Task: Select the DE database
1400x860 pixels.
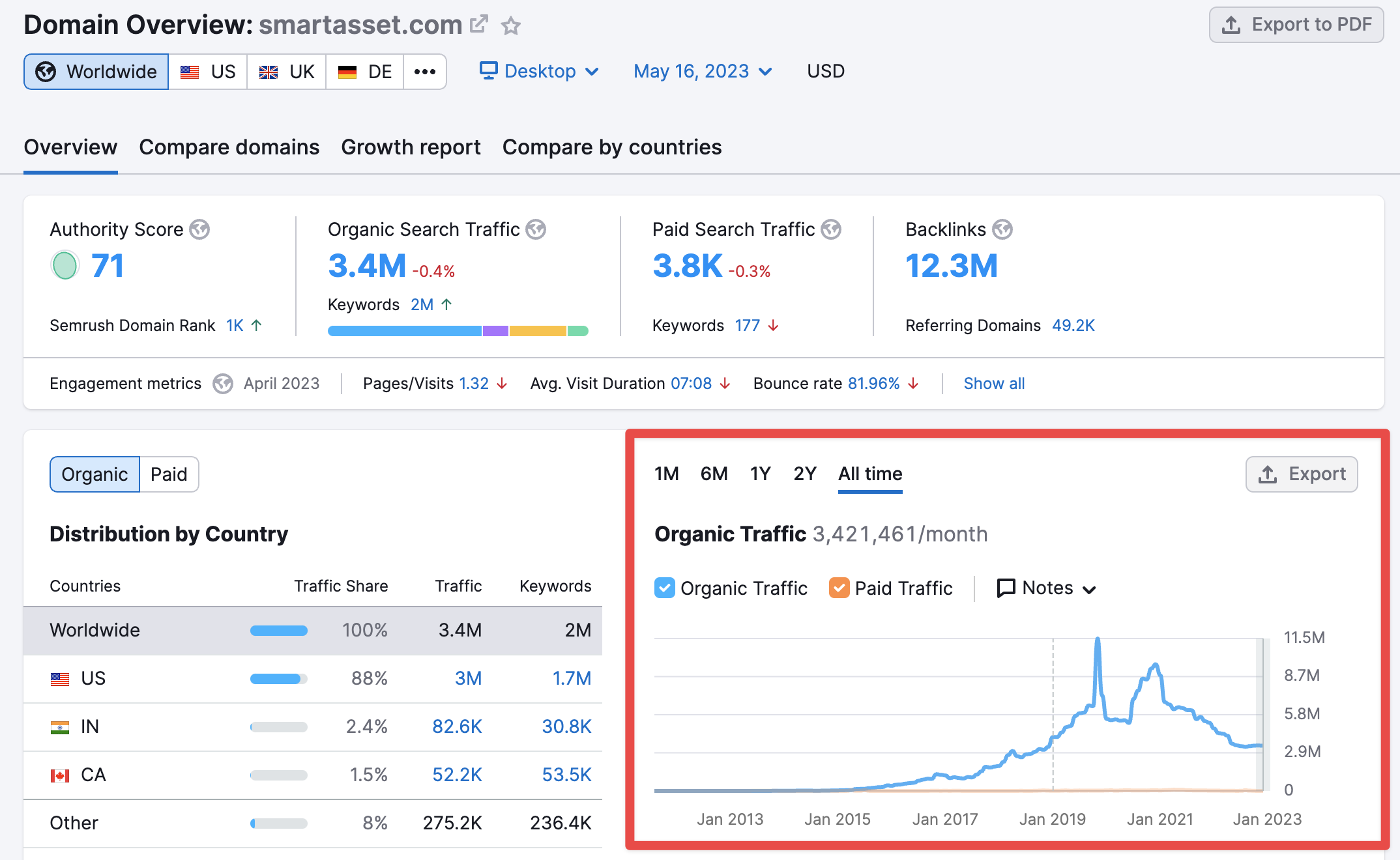Action: tap(365, 72)
